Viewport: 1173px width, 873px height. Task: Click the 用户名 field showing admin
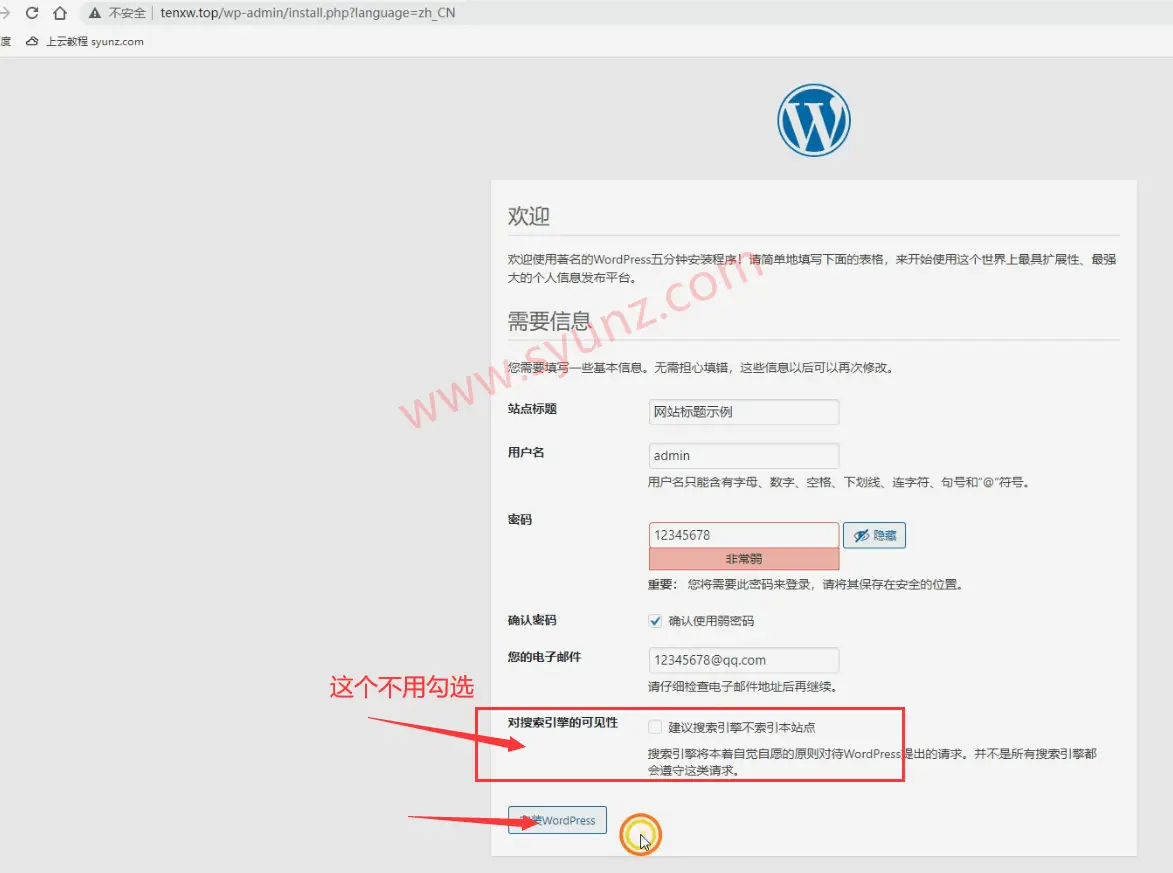point(743,455)
